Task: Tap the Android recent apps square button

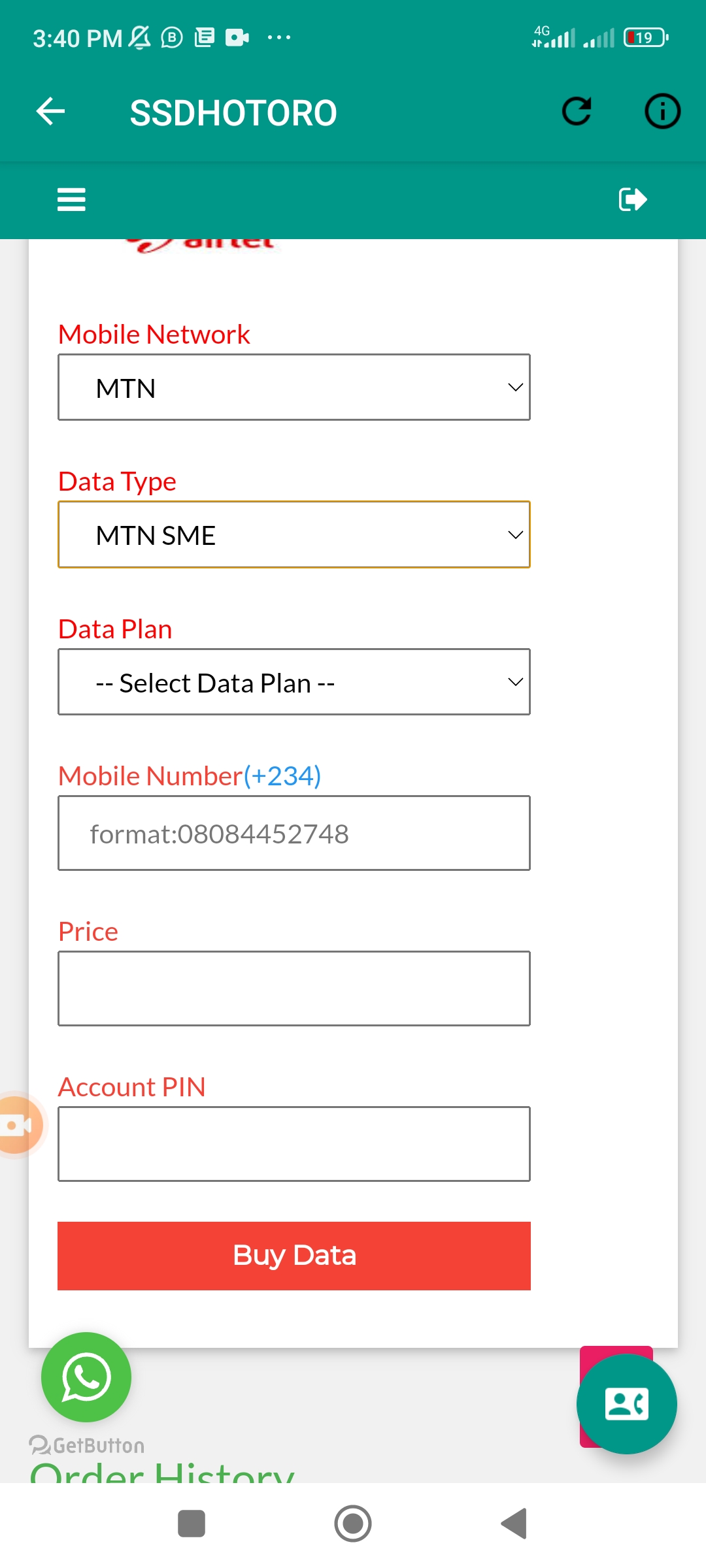Action: [x=192, y=1524]
